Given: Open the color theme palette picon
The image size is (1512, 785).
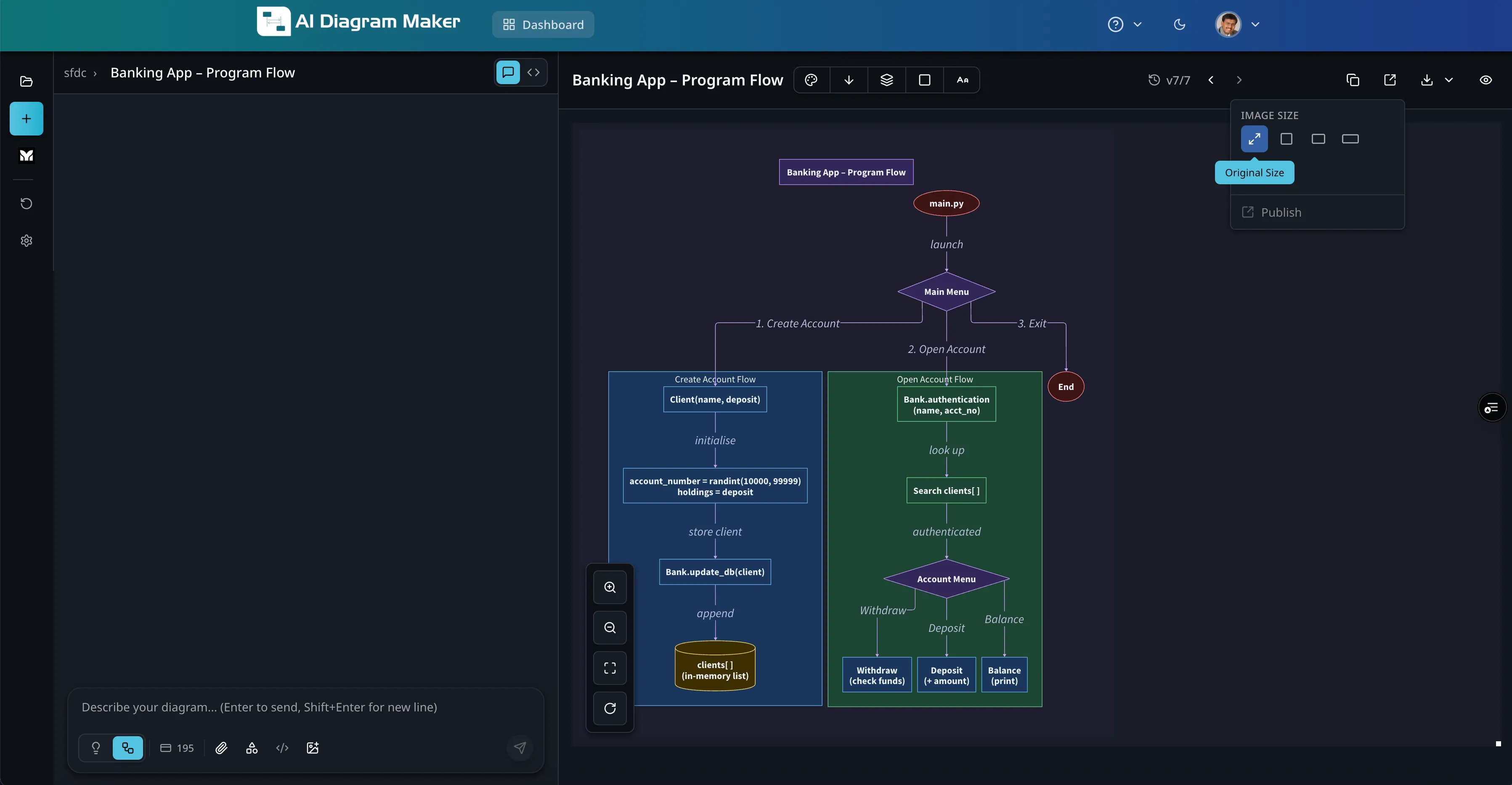Looking at the screenshot, I should (812, 79).
